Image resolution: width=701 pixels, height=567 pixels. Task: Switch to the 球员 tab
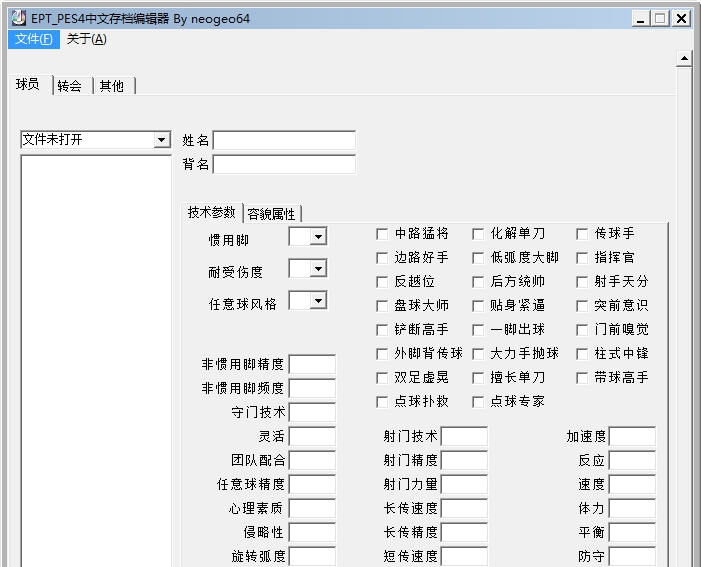coord(28,84)
